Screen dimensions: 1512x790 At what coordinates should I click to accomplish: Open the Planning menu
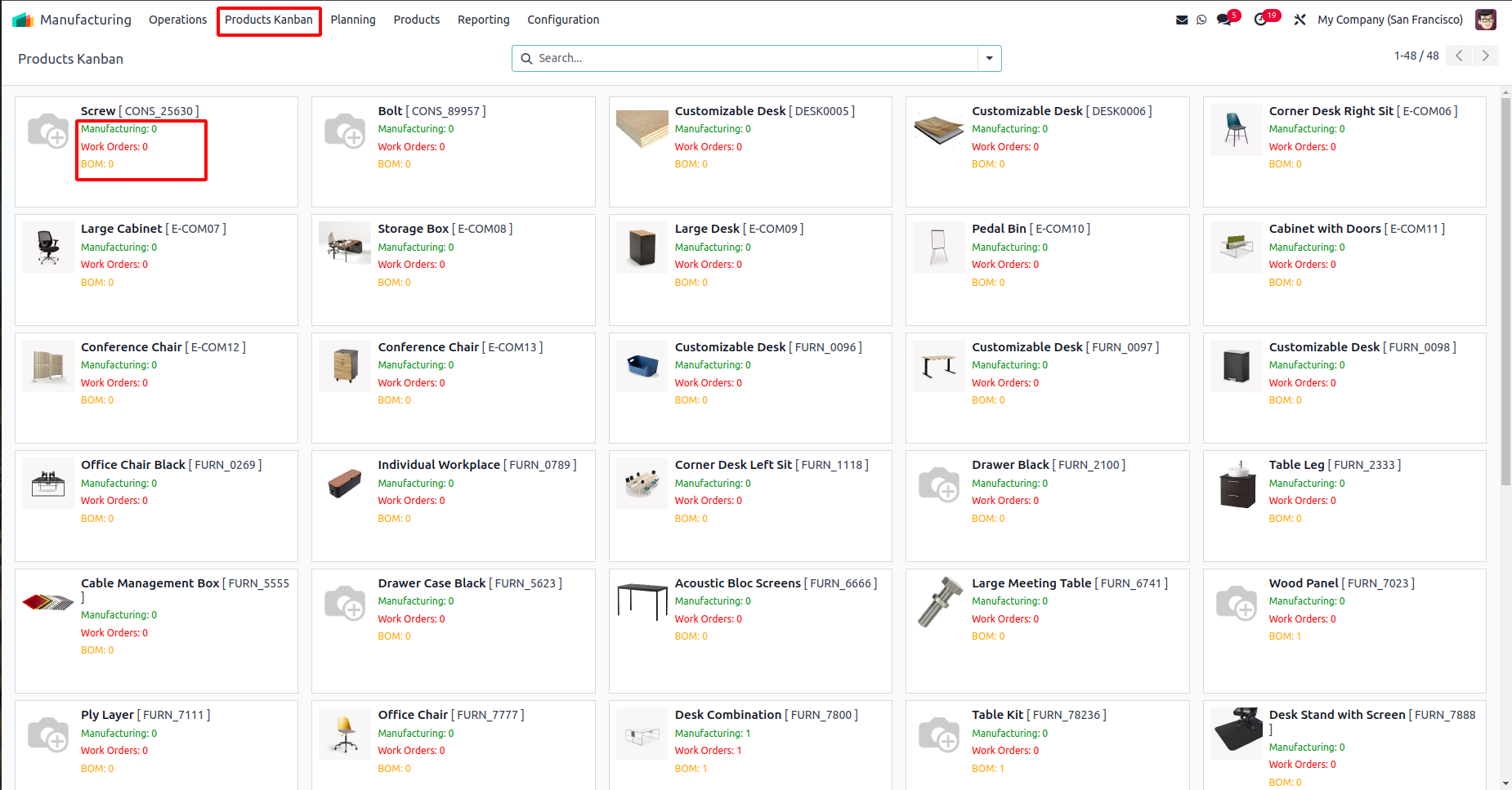click(353, 20)
